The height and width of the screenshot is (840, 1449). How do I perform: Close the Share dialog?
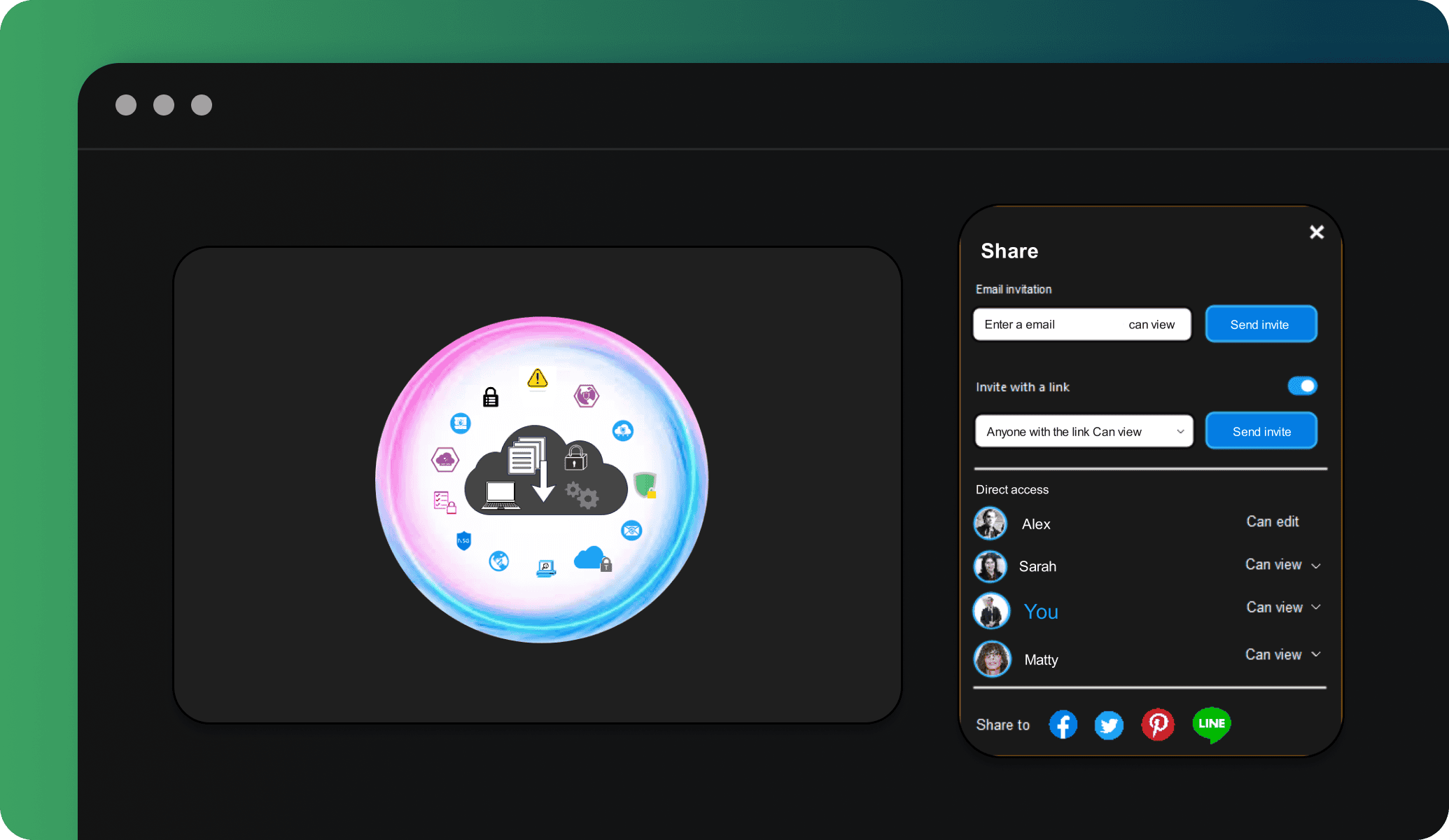click(x=1316, y=232)
